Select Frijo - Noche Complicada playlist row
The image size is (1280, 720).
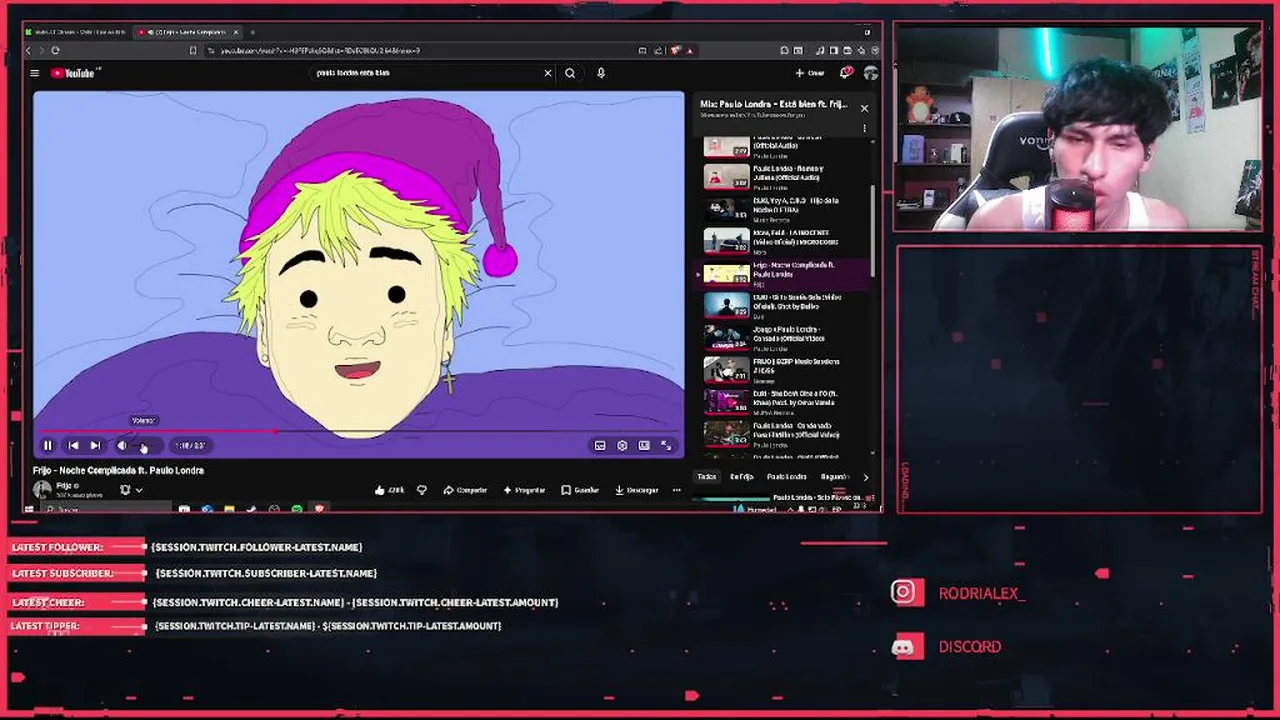pos(780,273)
